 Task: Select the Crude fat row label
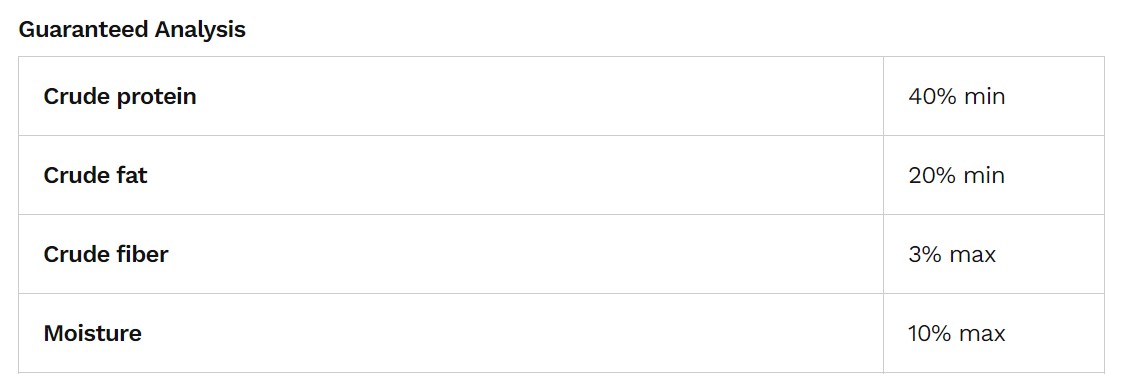pos(96,175)
